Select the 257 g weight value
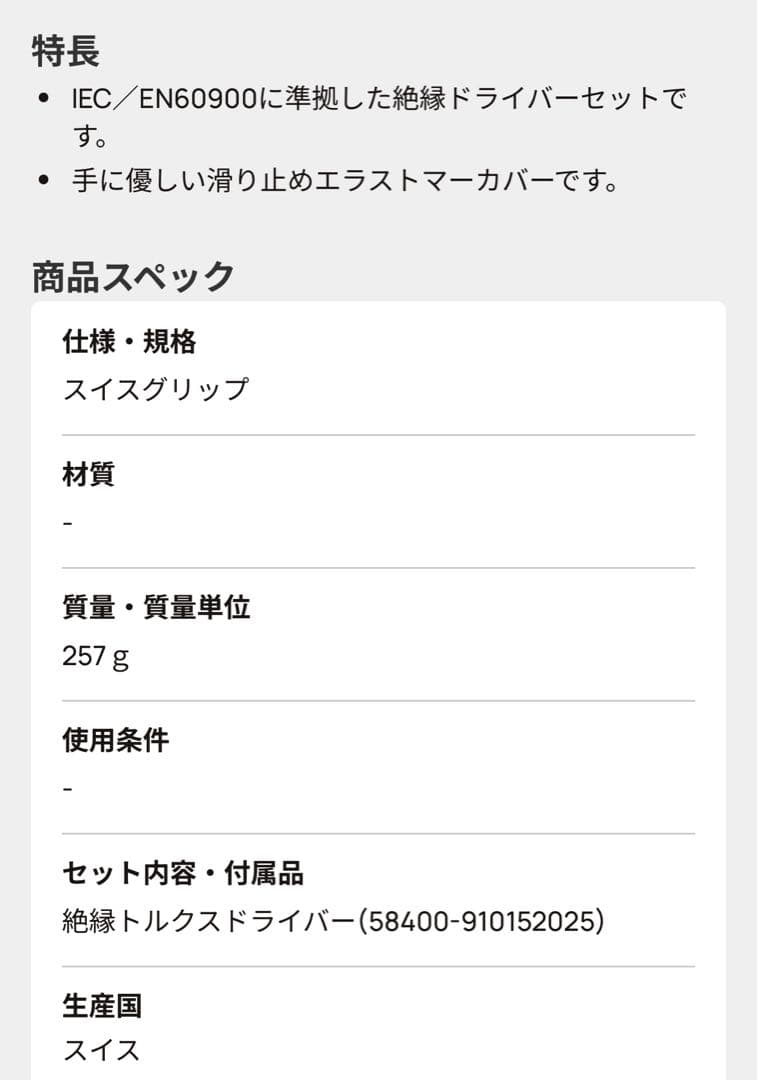Viewport: 758px width, 1080px height. (x=96, y=656)
